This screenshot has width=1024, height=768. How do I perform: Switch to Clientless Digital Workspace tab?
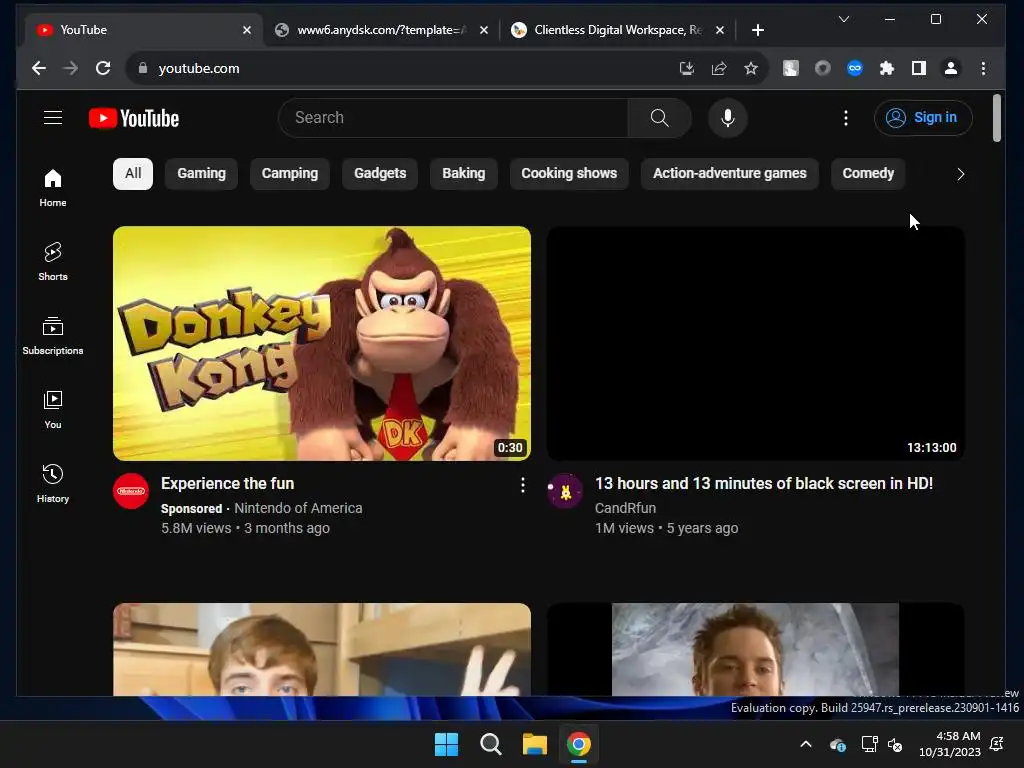pyautogui.click(x=617, y=30)
